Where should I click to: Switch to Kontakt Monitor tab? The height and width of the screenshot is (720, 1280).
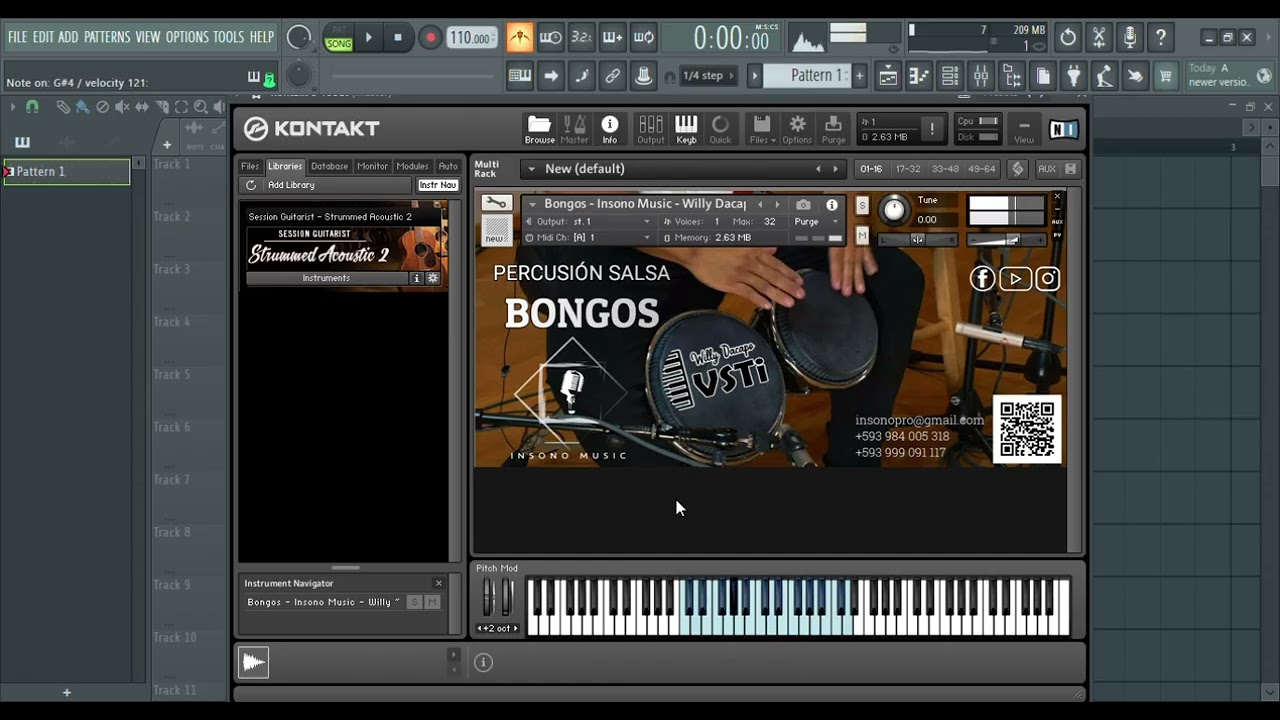pos(372,166)
